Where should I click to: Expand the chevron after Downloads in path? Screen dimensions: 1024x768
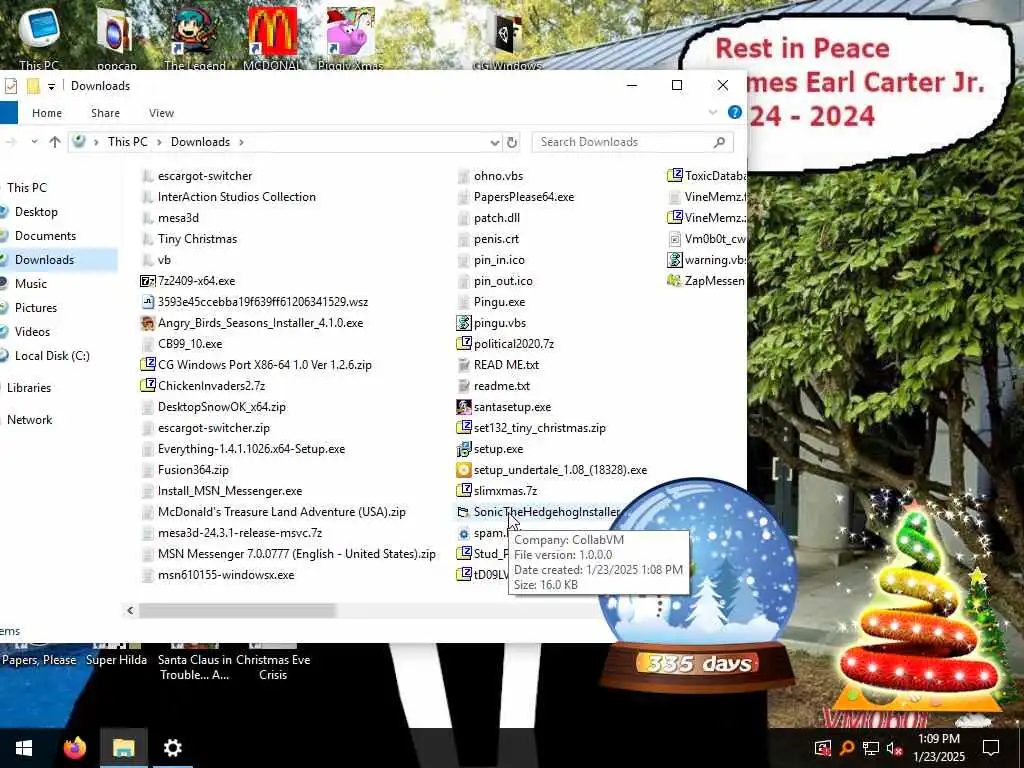tap(241, 142)
